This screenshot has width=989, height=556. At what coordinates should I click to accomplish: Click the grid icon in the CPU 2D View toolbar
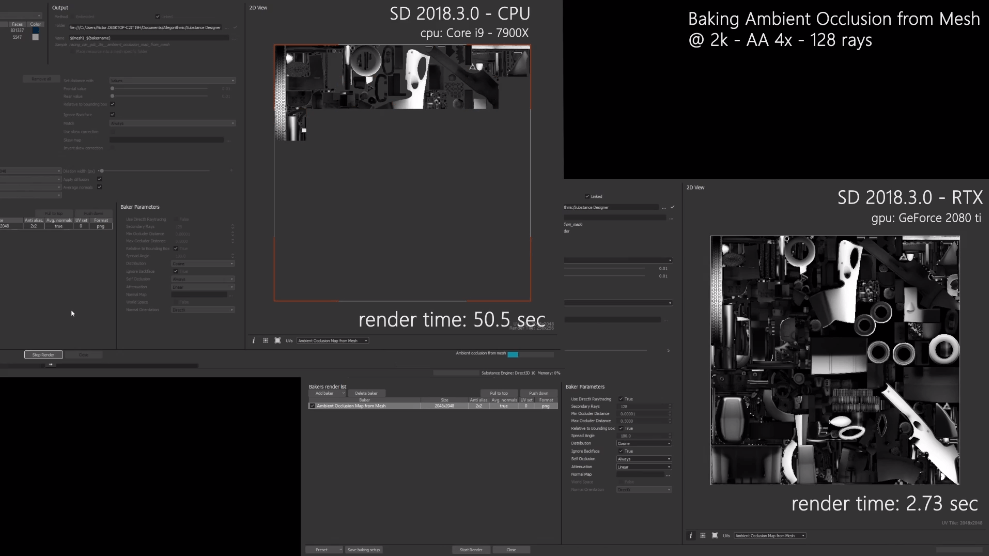pos(266,340)
